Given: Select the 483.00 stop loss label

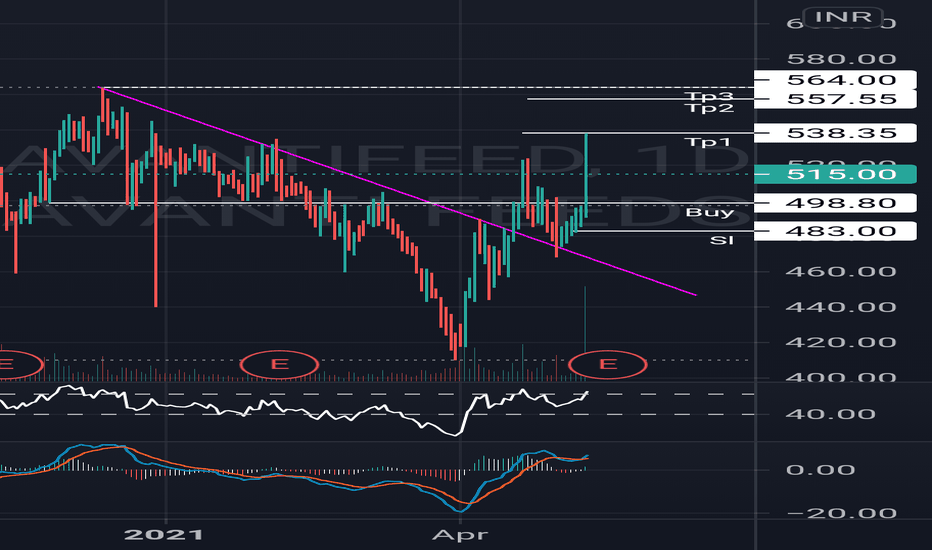Looking at the screenshot, I should 835,231.
